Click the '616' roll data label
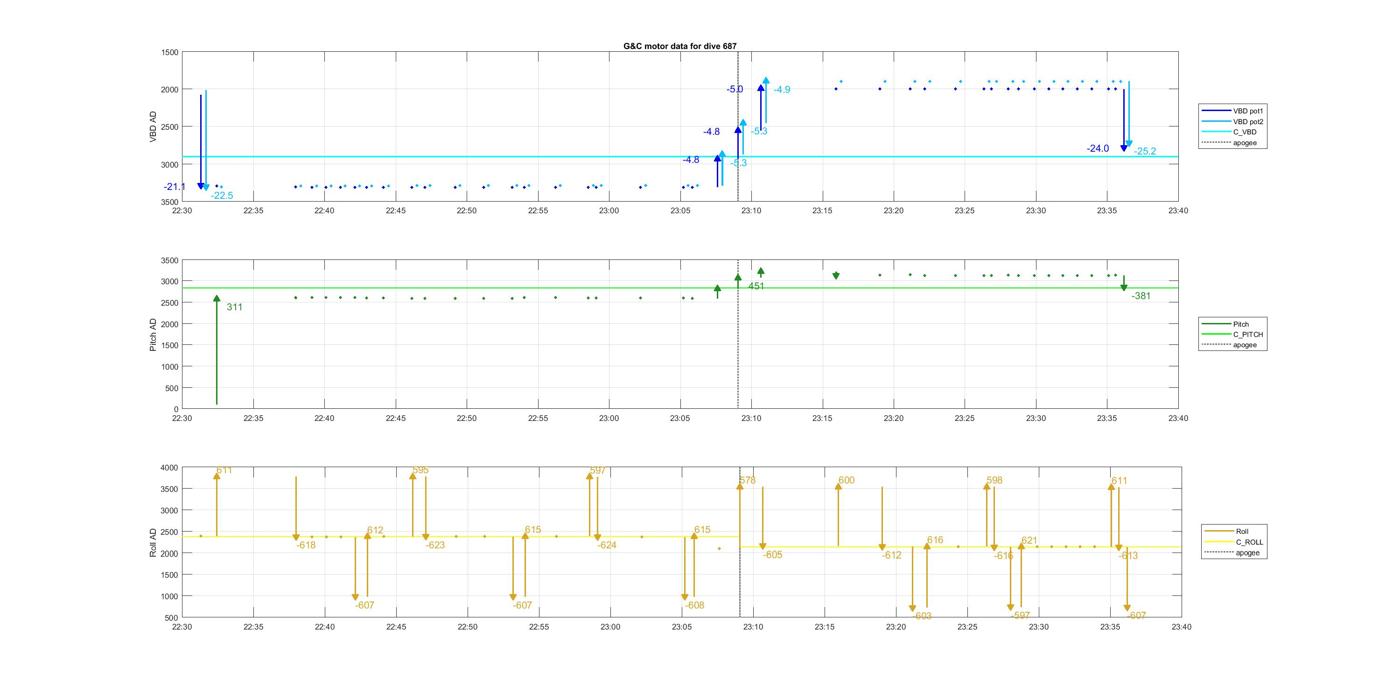The height and width of the screenshot is (693, 1400). (x=935, y=541)
